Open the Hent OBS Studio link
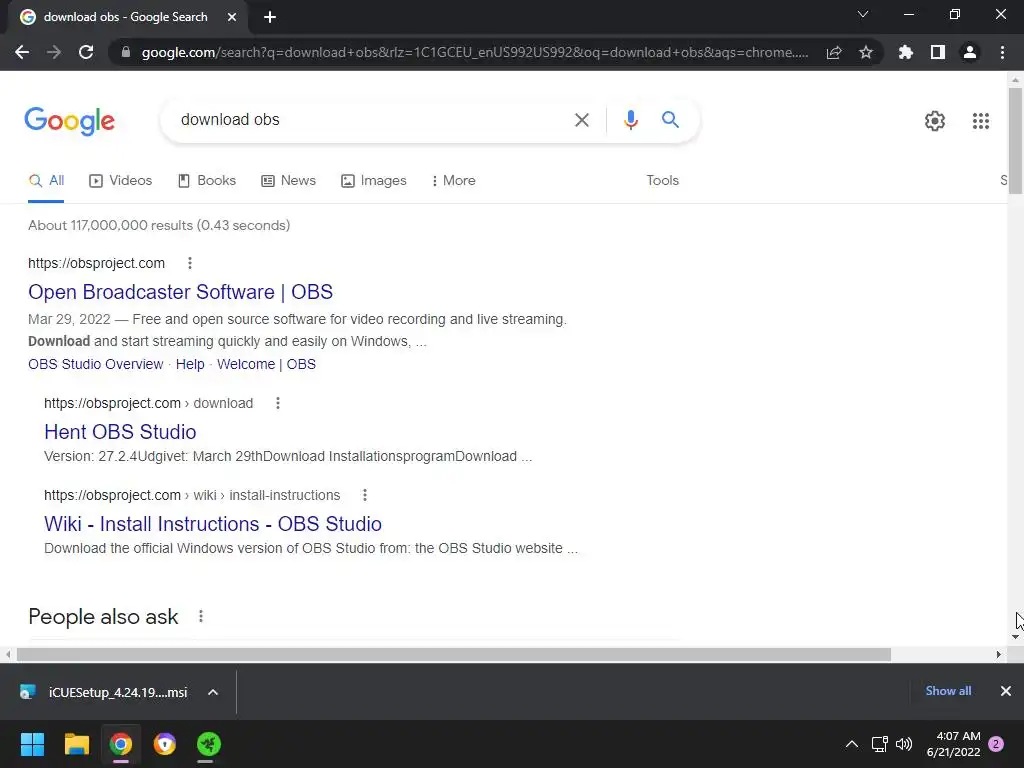The height and width of the screenshot is (768, 1024). pos(120,432)
